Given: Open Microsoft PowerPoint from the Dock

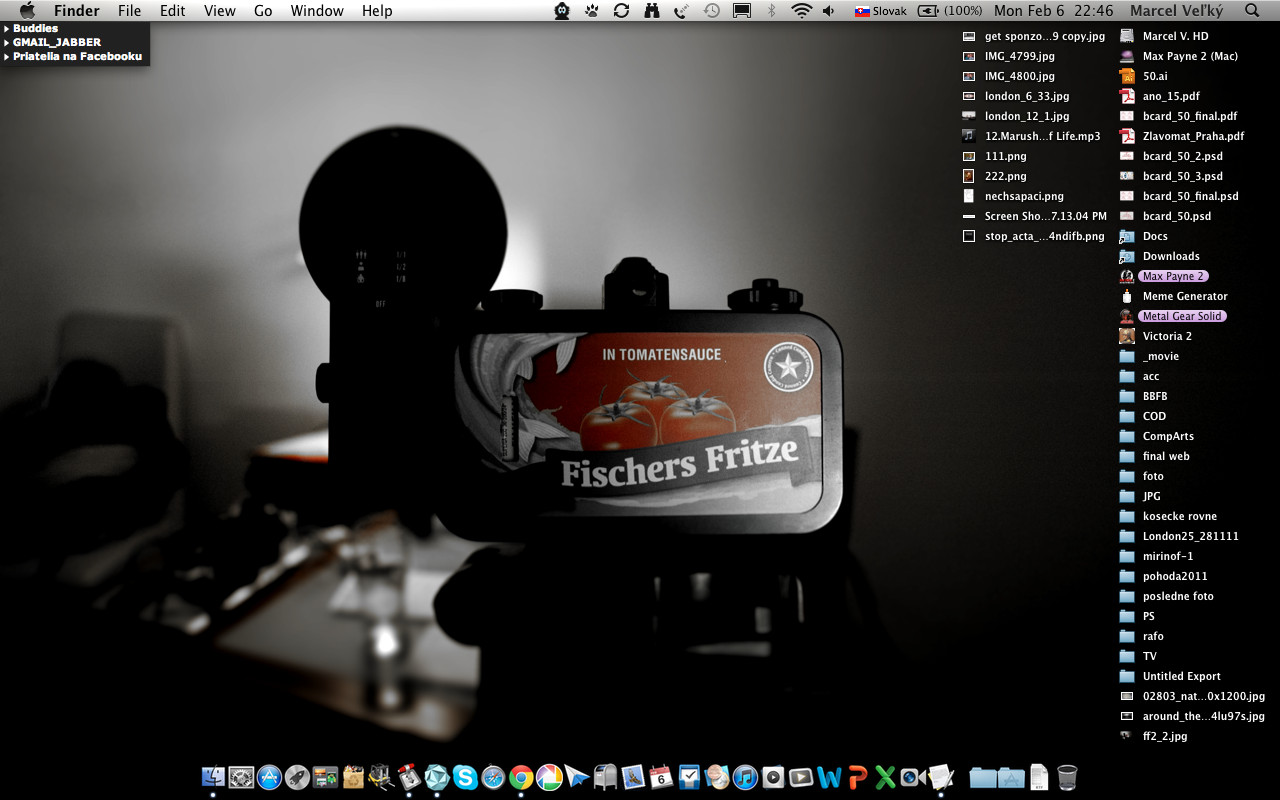Looking at the screenshot, I should 857,777.
